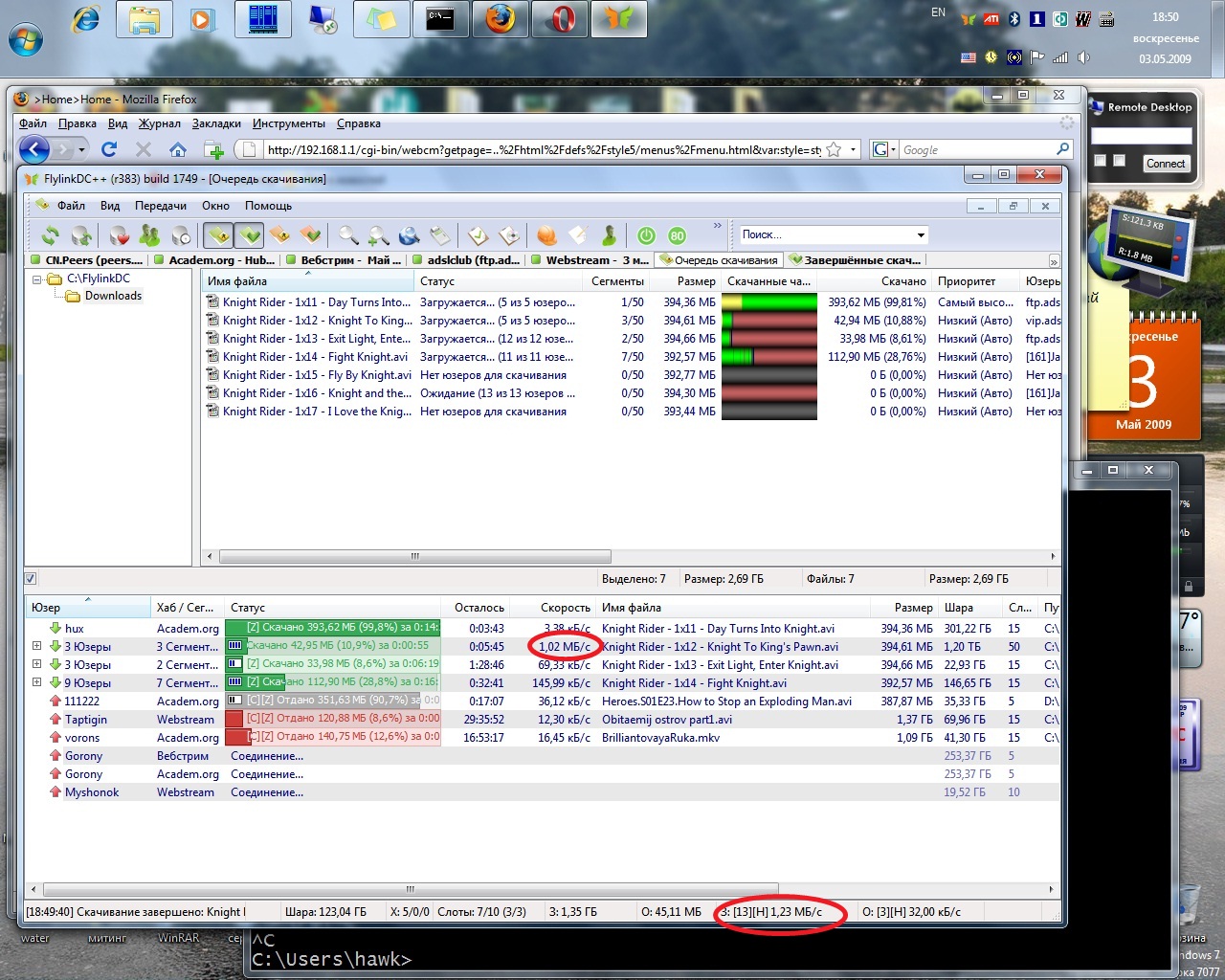This screenshot has width=1225, height=980.
Task: Click the orange hard hat toolbar icon
Action: pyautogui.click(x=546, y=235)
